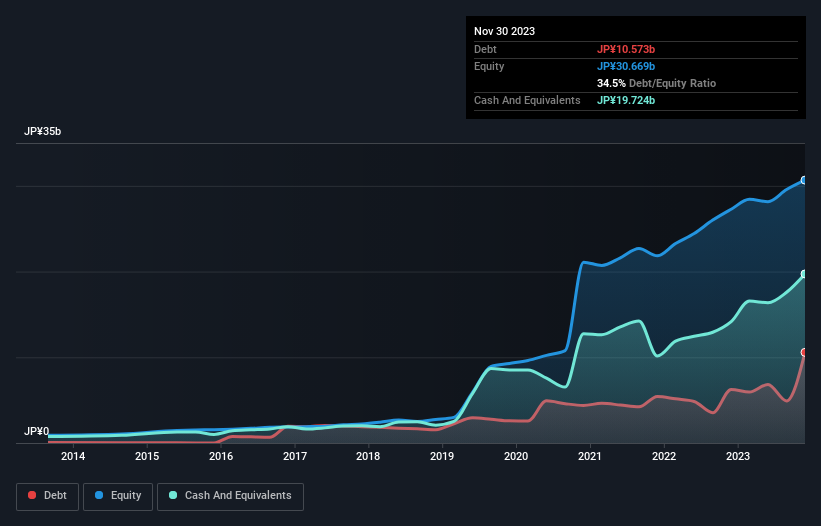
Task: Click the JP¥35b axis label
Action: coord(42,131)
